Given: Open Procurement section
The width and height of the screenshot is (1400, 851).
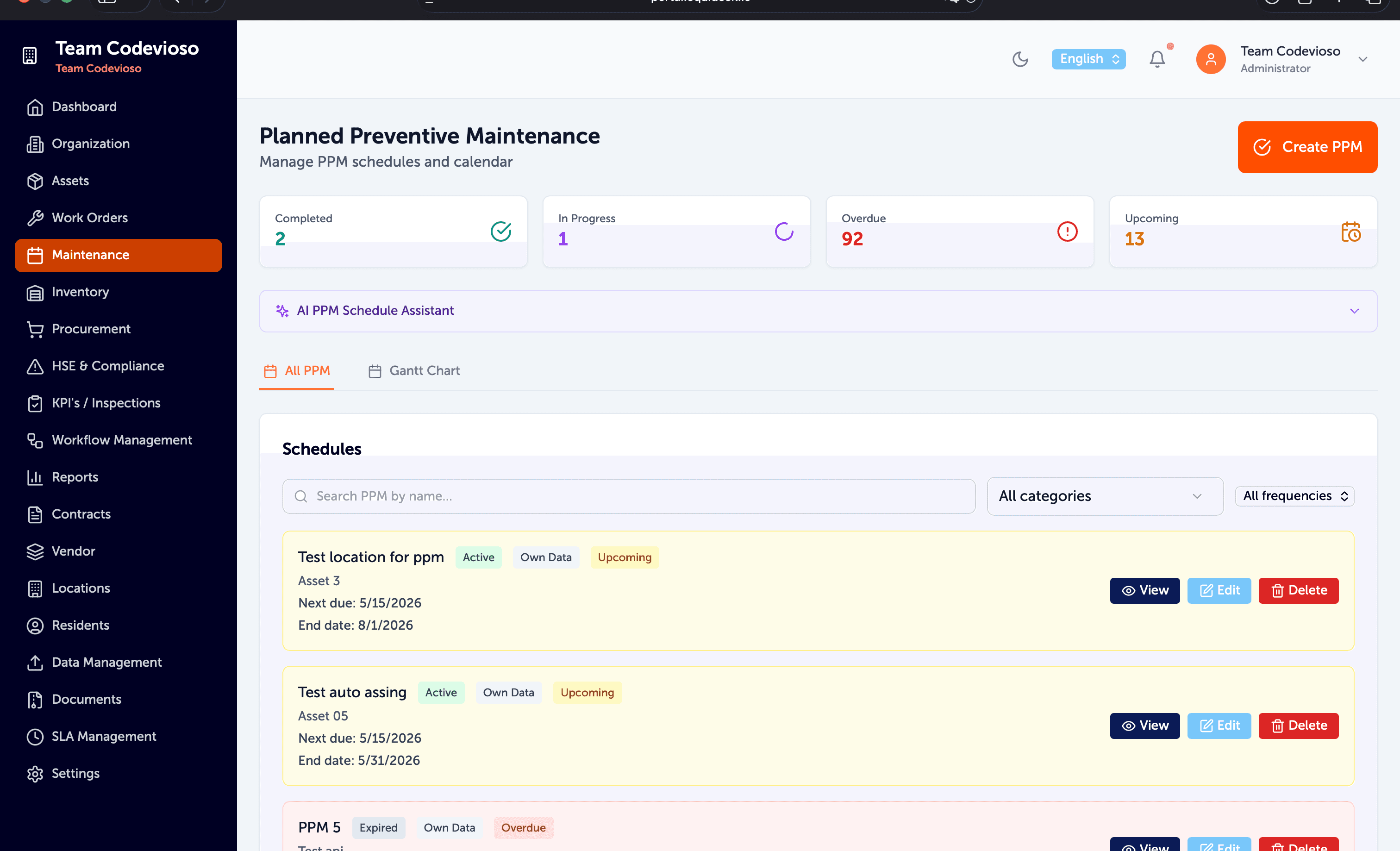Looking at the screenshot, I should pyautogui.click(x=118, y=329).
